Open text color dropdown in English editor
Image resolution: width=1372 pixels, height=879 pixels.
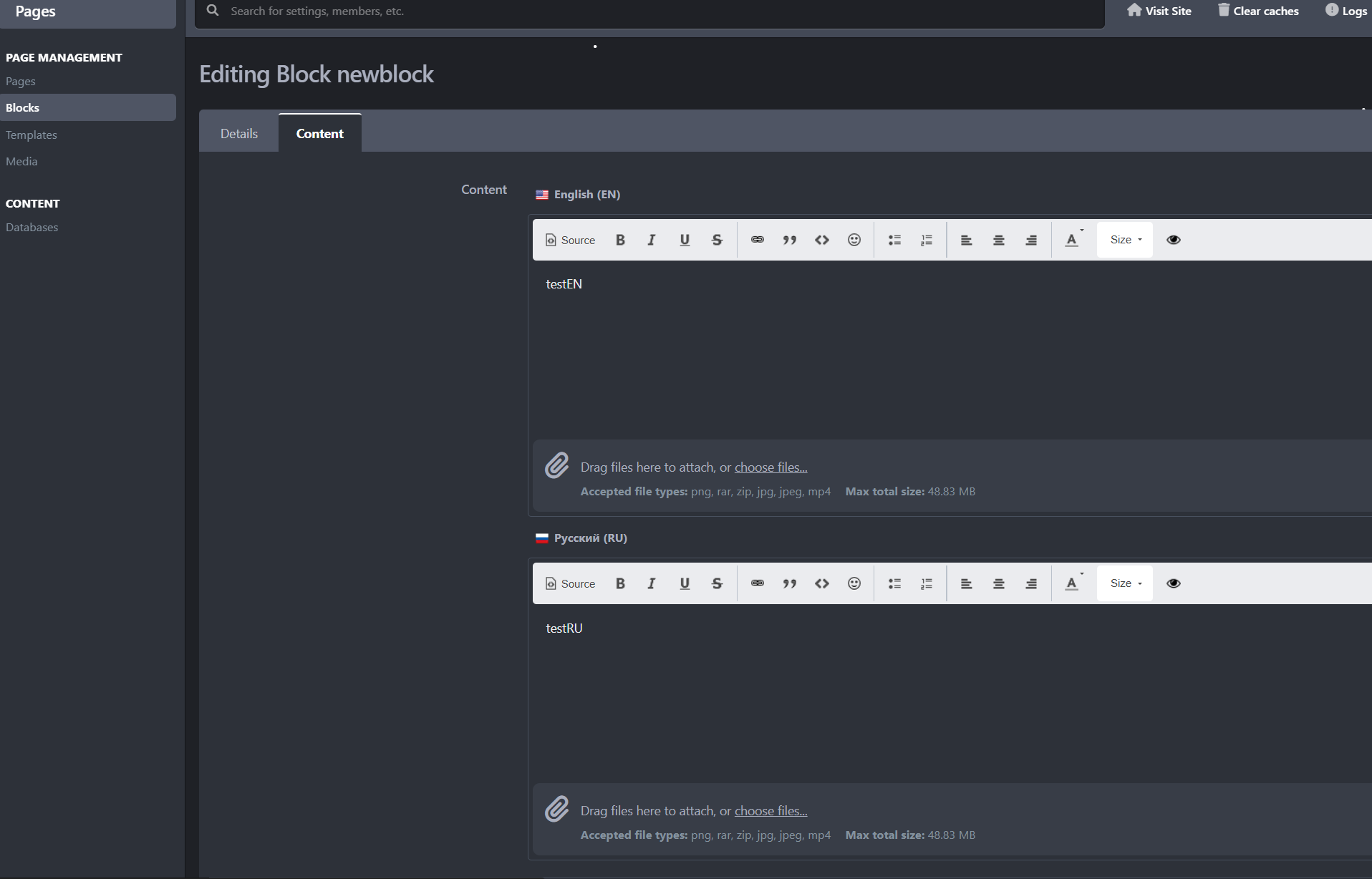tap(1073, 240)
